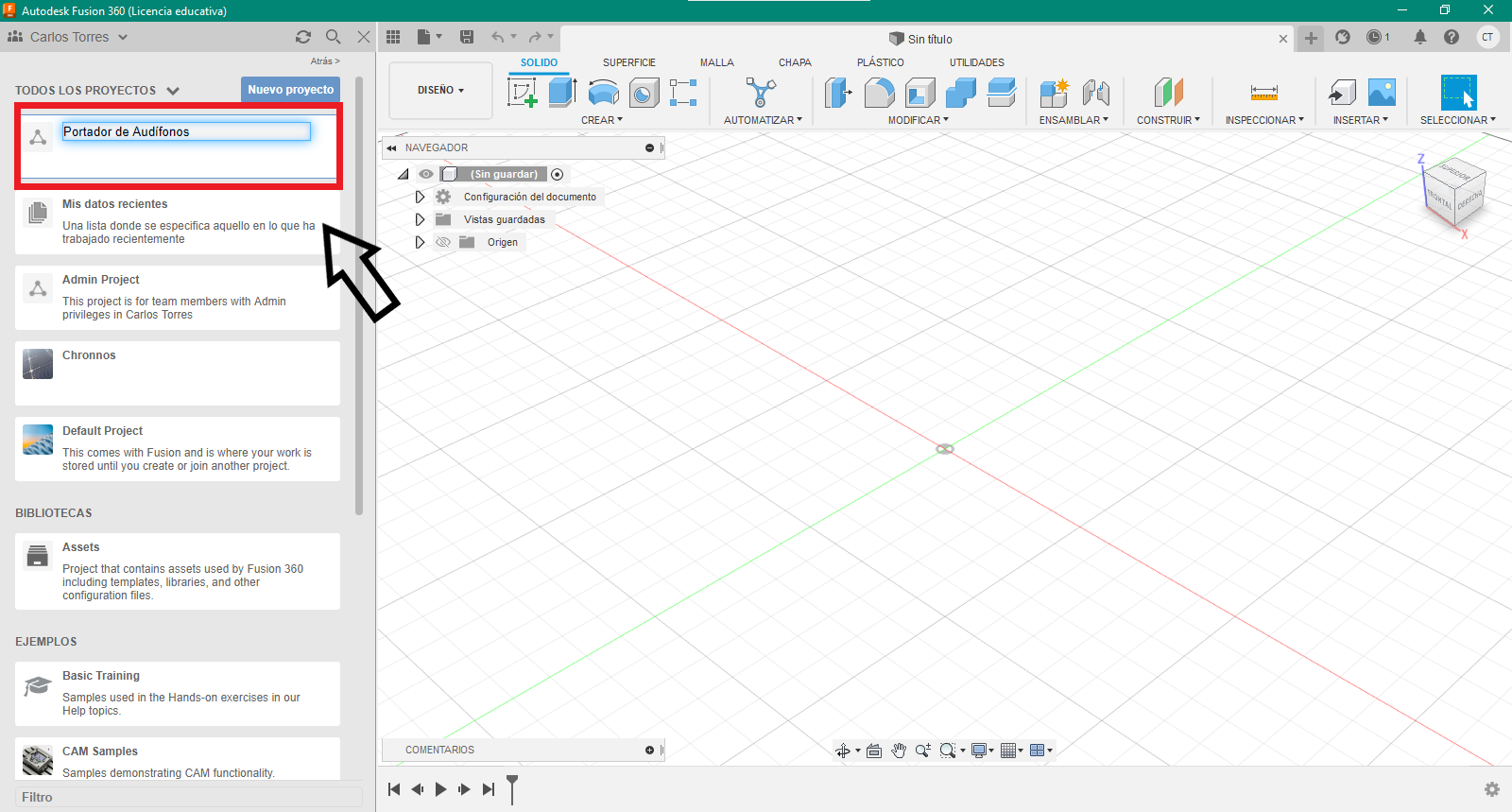
Task: Pick the Revolve tool
Action: [x=604, y=93]
